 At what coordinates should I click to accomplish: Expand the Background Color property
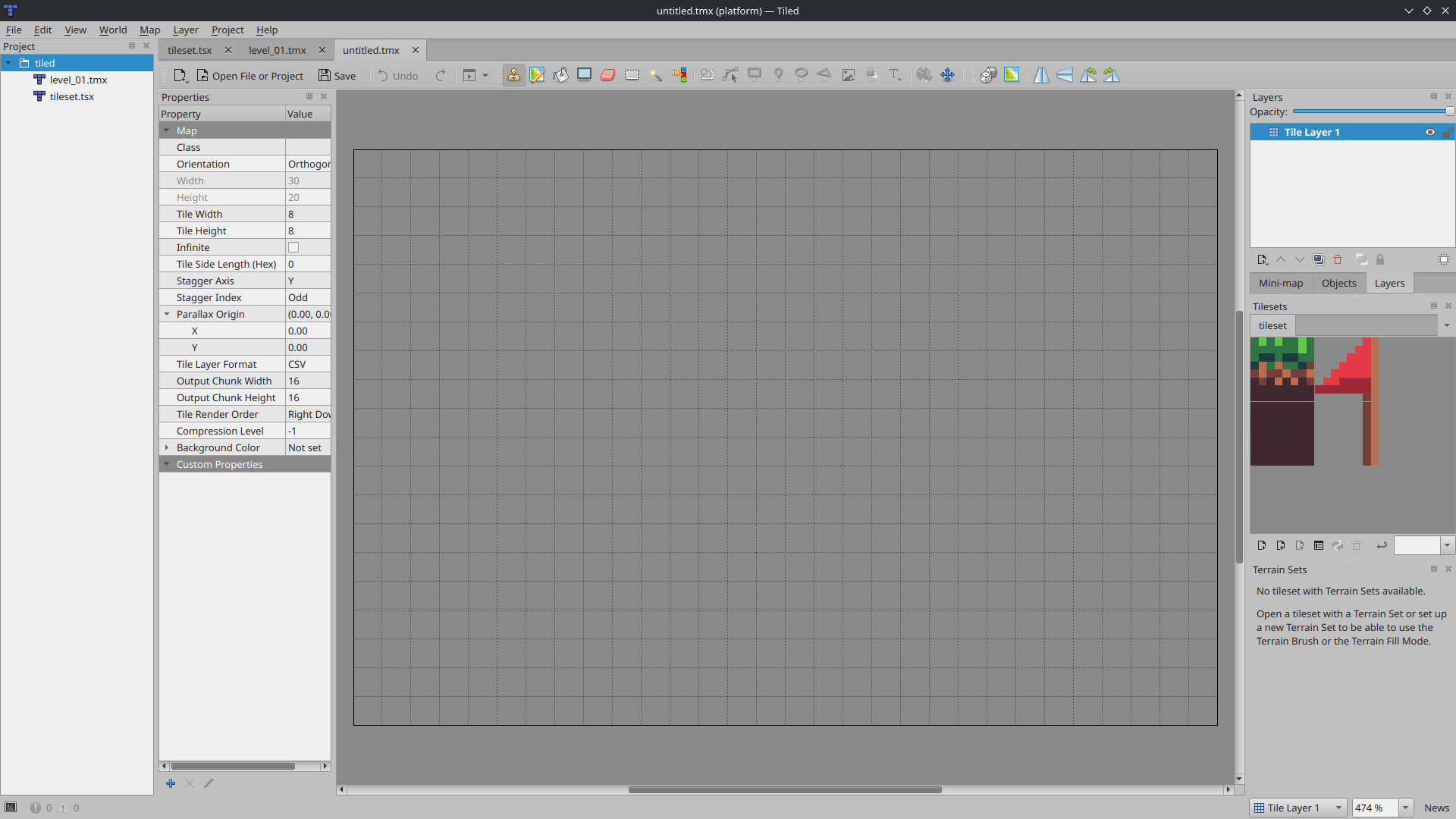pyautogui.click(x=167, y=447)
